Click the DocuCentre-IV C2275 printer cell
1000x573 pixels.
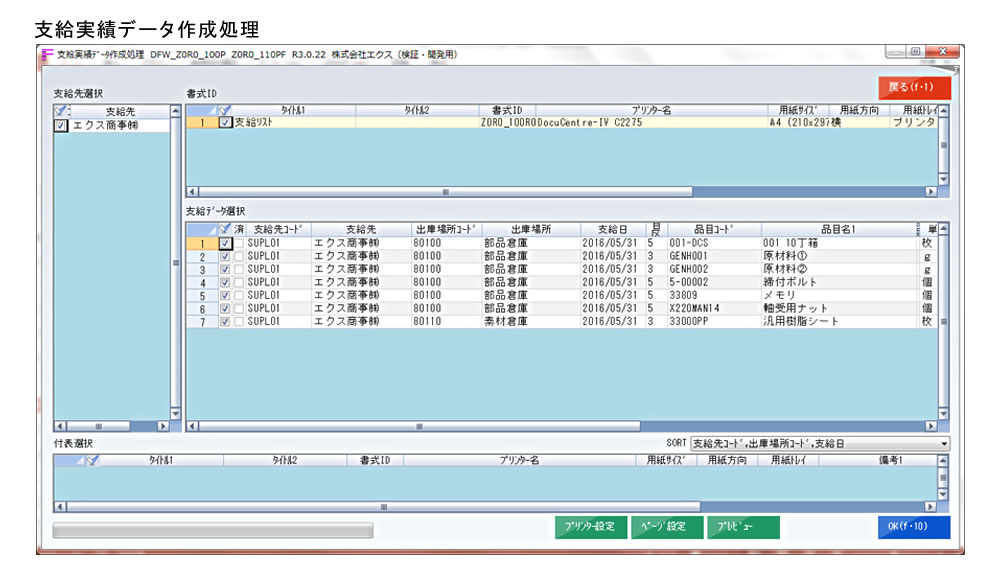pos(651,122)
